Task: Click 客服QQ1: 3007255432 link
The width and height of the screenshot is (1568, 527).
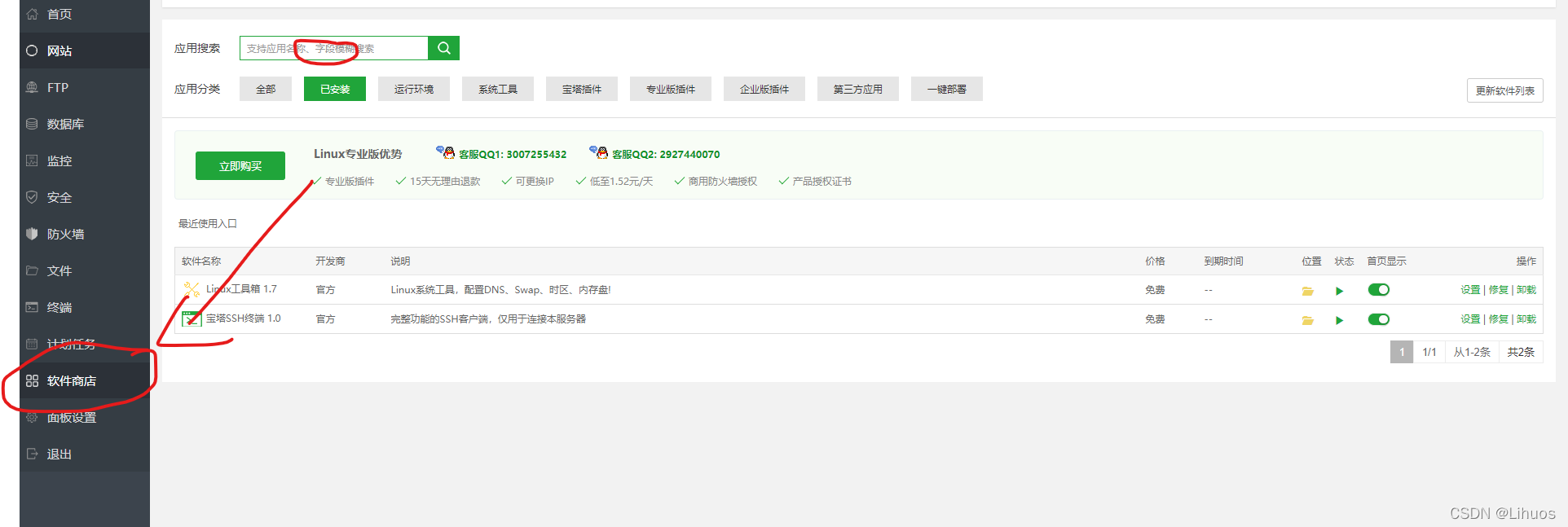Action: pos(513,154)
